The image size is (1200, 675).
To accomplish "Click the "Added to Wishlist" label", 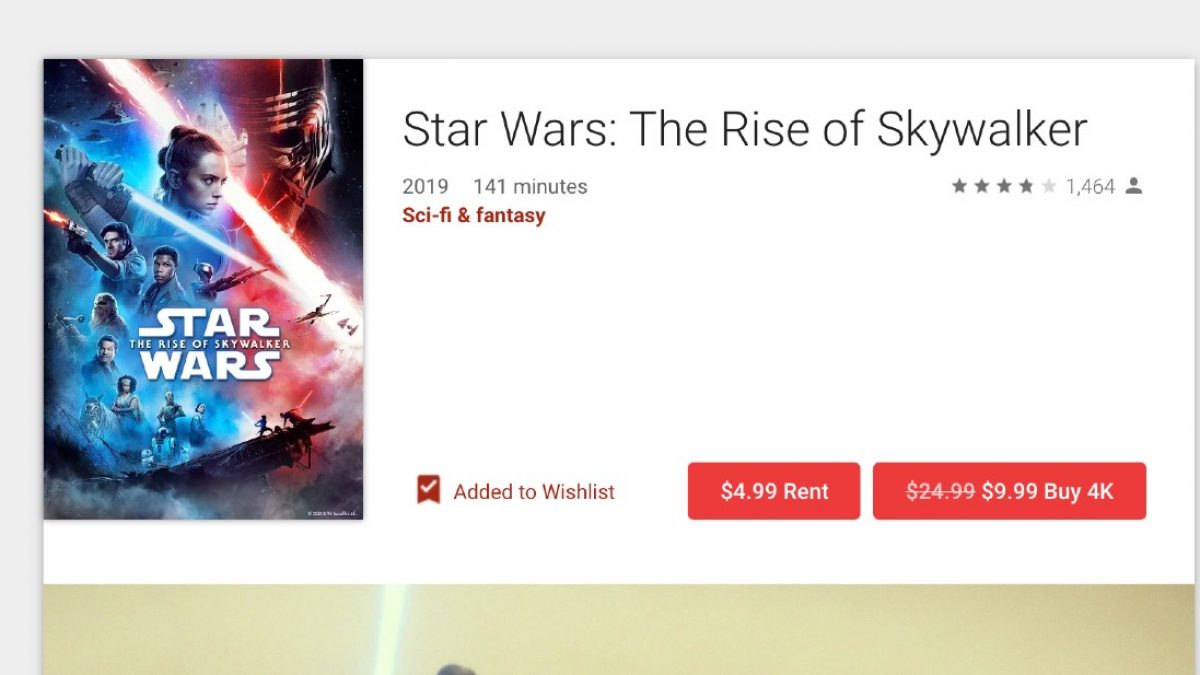I will (x=534, y=492).
